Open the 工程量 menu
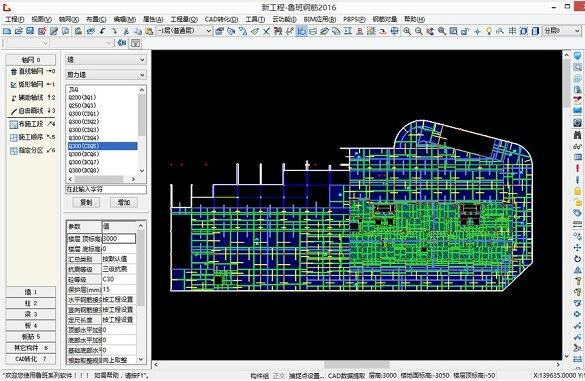 (x=184, y=19)
